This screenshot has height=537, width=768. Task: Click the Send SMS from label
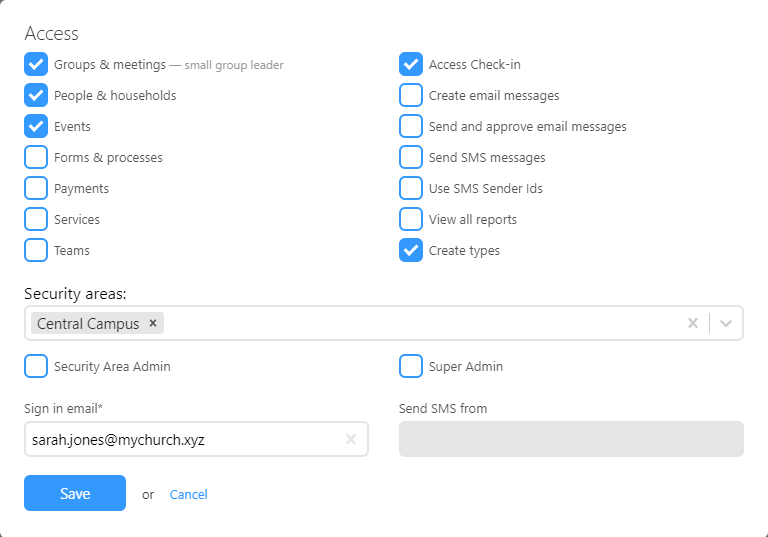[x=443, y=409]
